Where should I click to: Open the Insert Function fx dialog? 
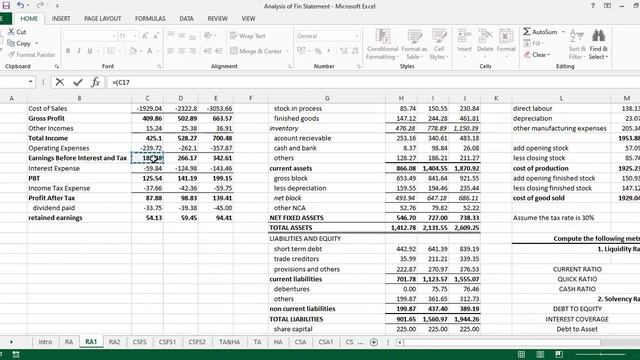tap(95, 82)
